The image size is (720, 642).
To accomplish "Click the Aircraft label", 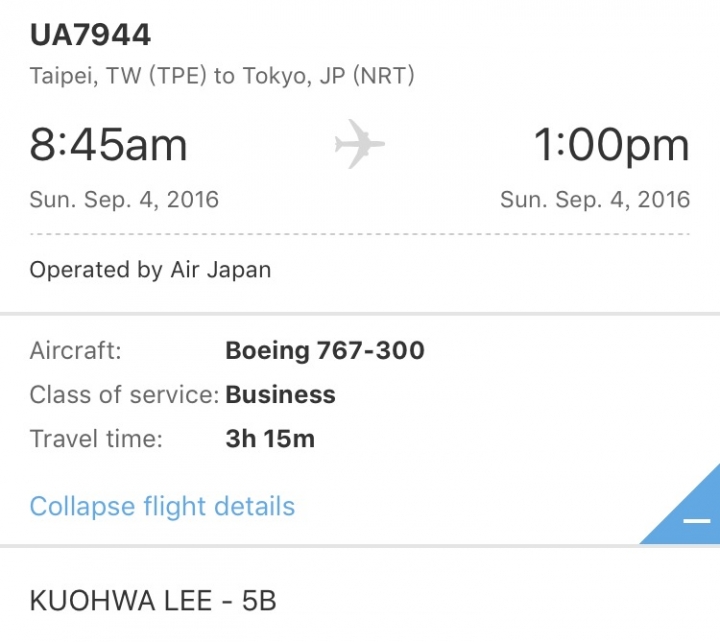I will tap(75, 351).
